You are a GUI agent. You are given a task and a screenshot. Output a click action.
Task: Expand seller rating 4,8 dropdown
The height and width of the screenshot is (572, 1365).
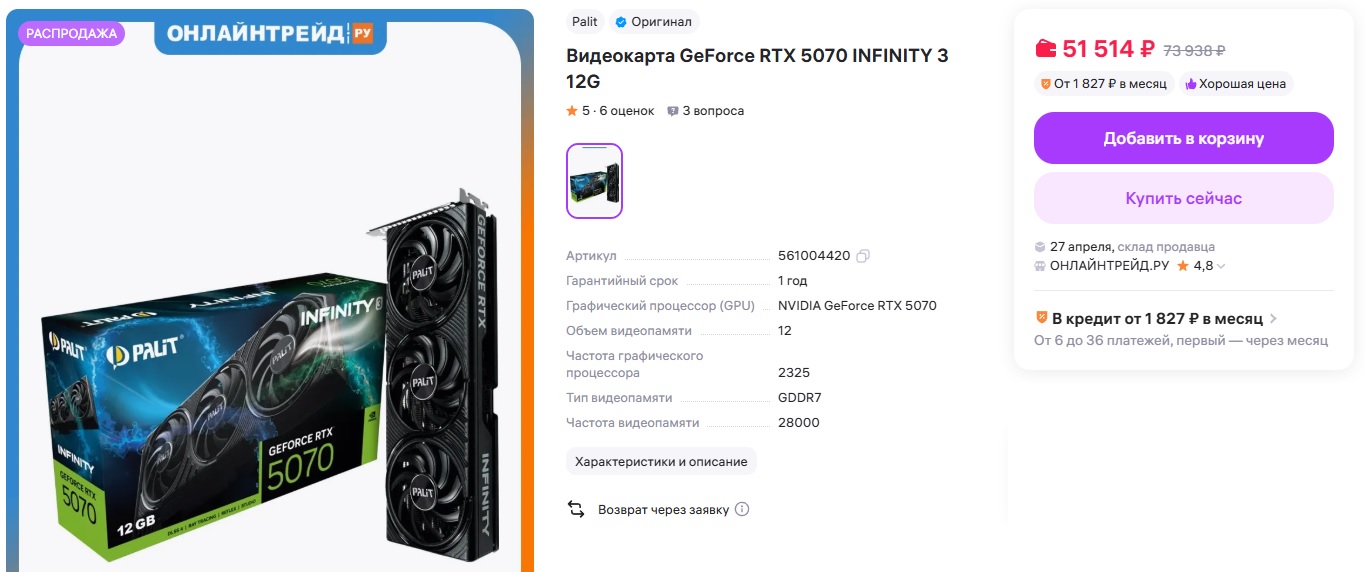pos(1221,266)
